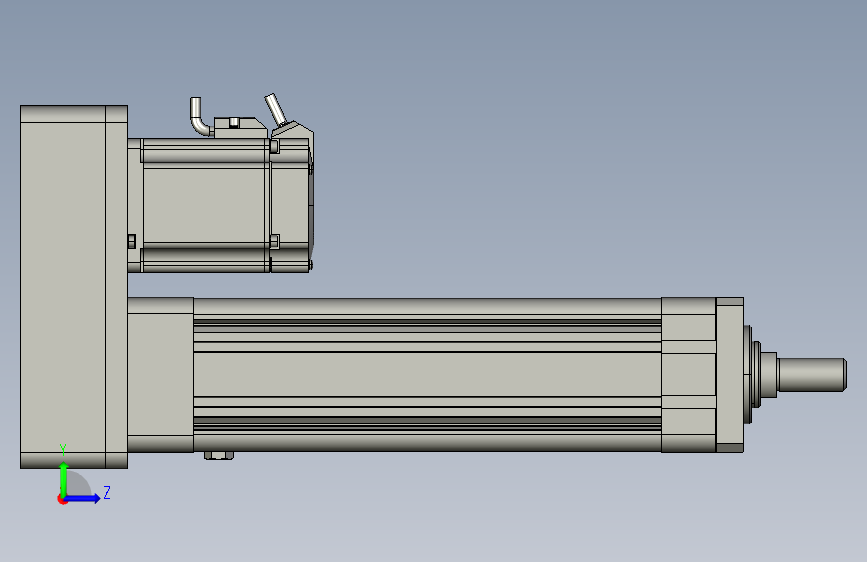
Task: Select the curved cable on motor top
Action: pyautogui.click(x=200, y=116)
